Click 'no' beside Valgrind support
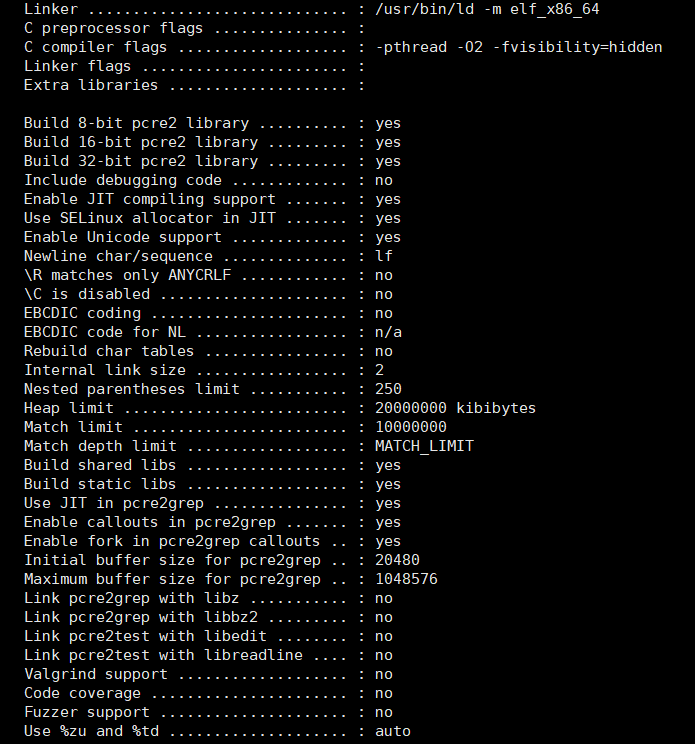The height and width of the screenshot is (744, 695). tap(384, 674)
